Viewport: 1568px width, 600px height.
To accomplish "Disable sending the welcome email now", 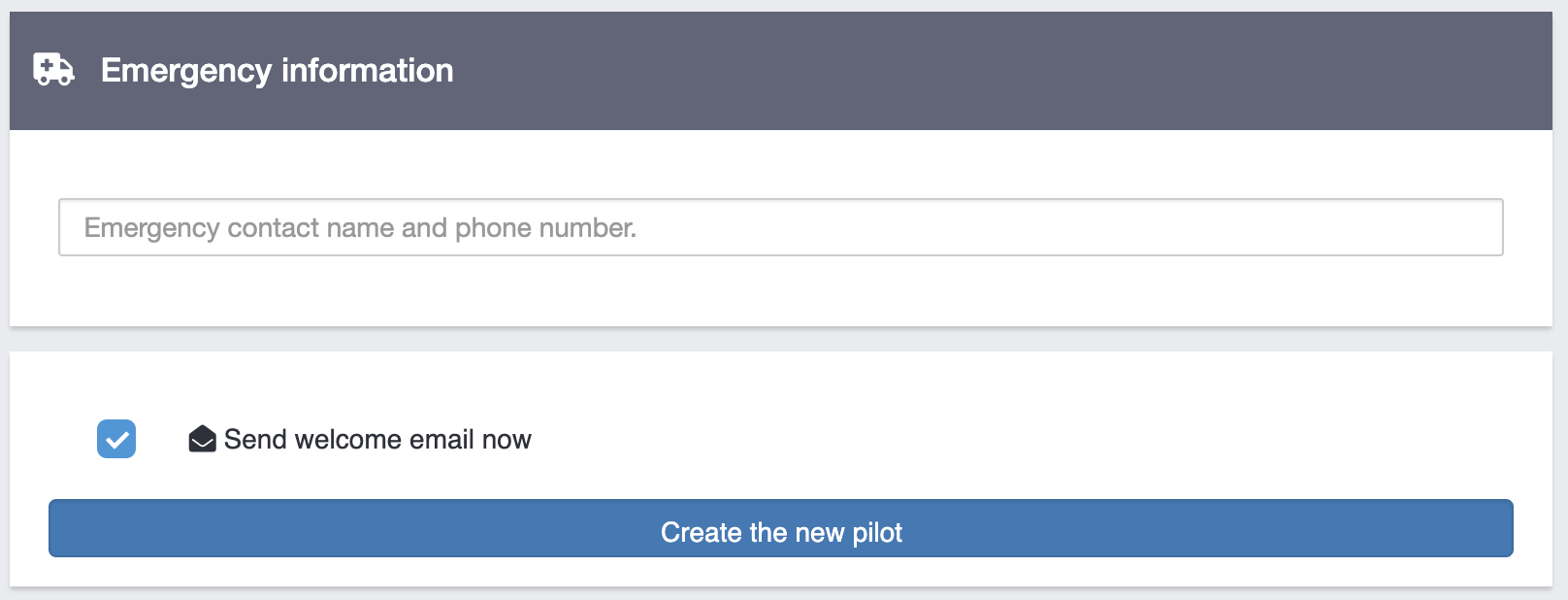I will click(x=116, y=439).
